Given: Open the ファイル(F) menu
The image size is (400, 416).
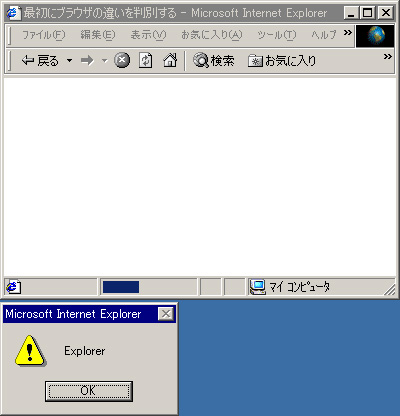Looking at the screenshot, I should tap(43, 35).
